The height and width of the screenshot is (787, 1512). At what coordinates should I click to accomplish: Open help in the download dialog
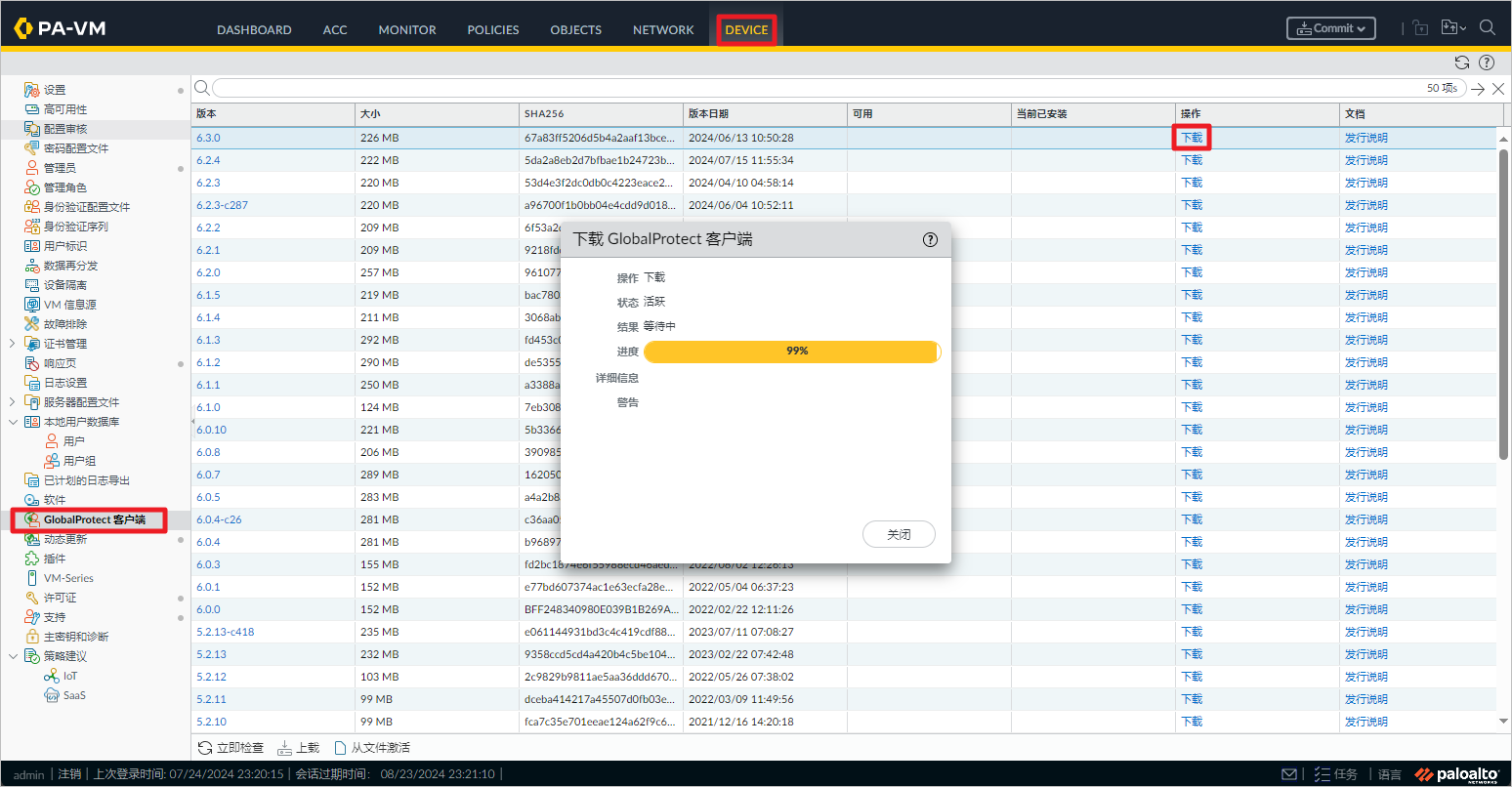click(930, 239)
